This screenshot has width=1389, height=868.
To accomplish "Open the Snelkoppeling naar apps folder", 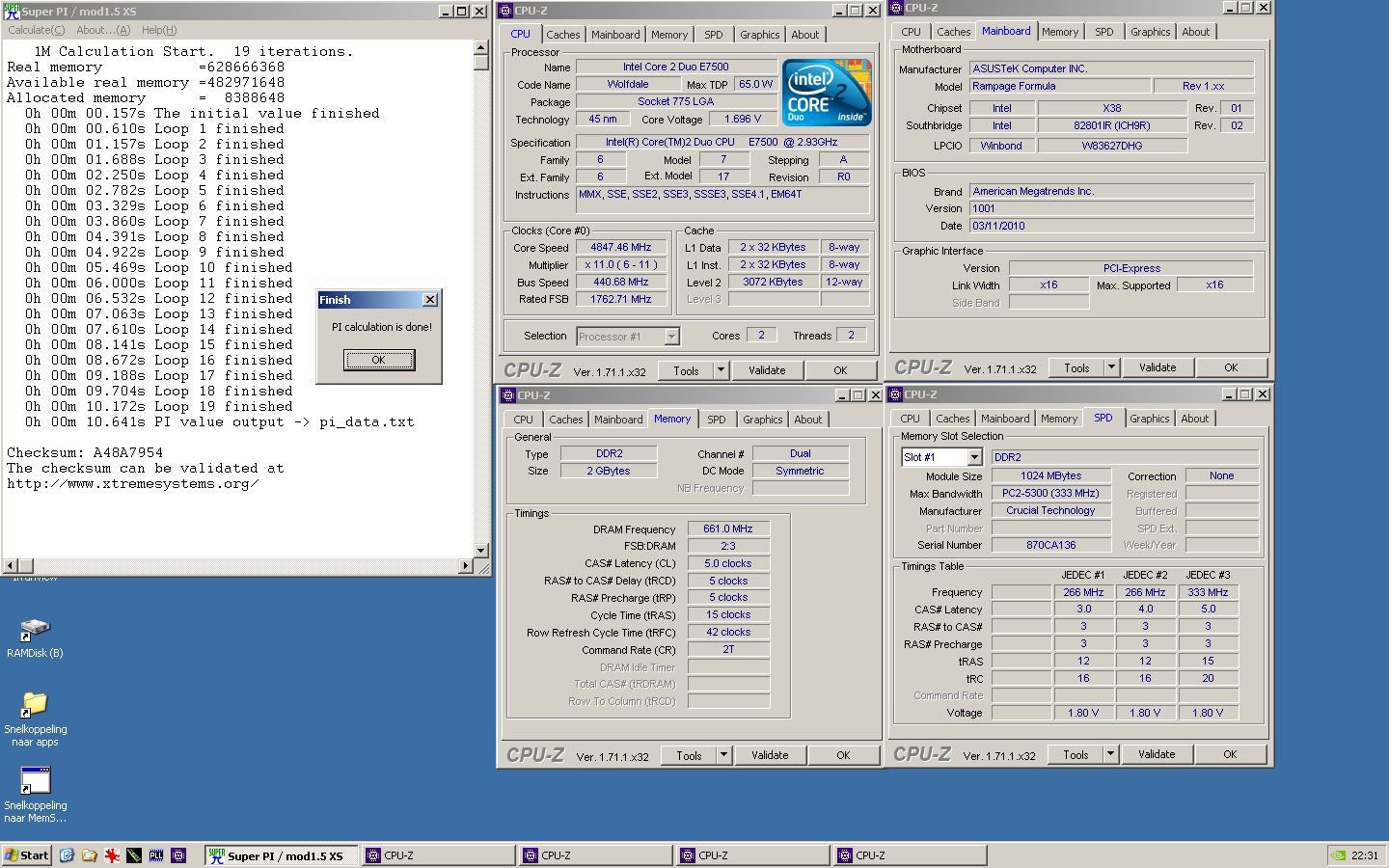I will click(x=35, y=719).
